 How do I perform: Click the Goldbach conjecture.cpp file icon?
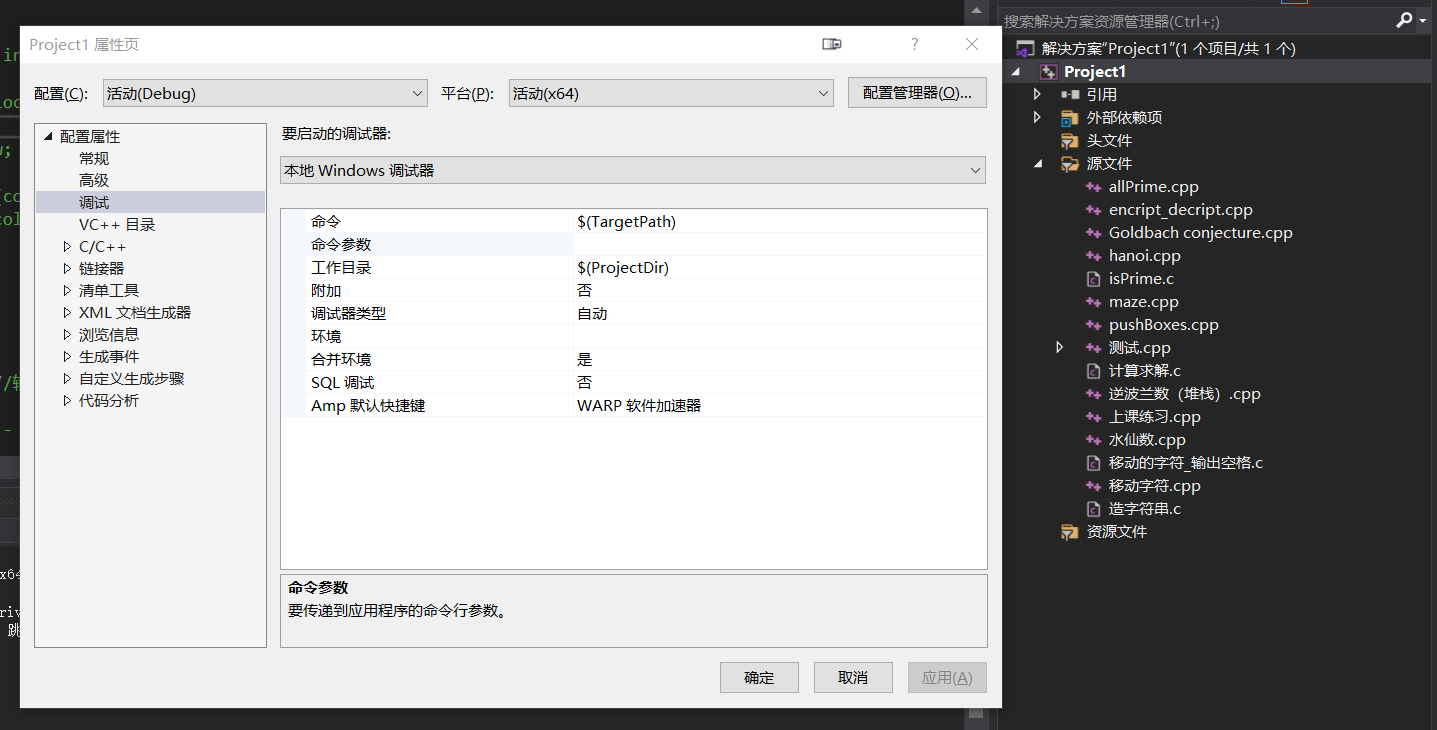(x=1093, y=233)
